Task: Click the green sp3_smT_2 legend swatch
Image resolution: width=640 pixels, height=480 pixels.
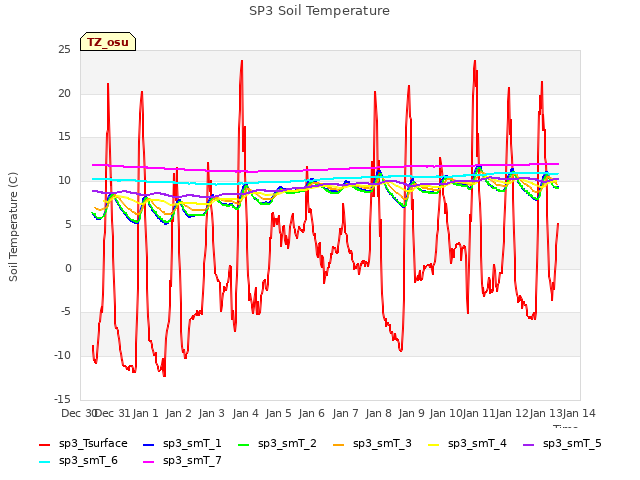Action: coord(244,444)
